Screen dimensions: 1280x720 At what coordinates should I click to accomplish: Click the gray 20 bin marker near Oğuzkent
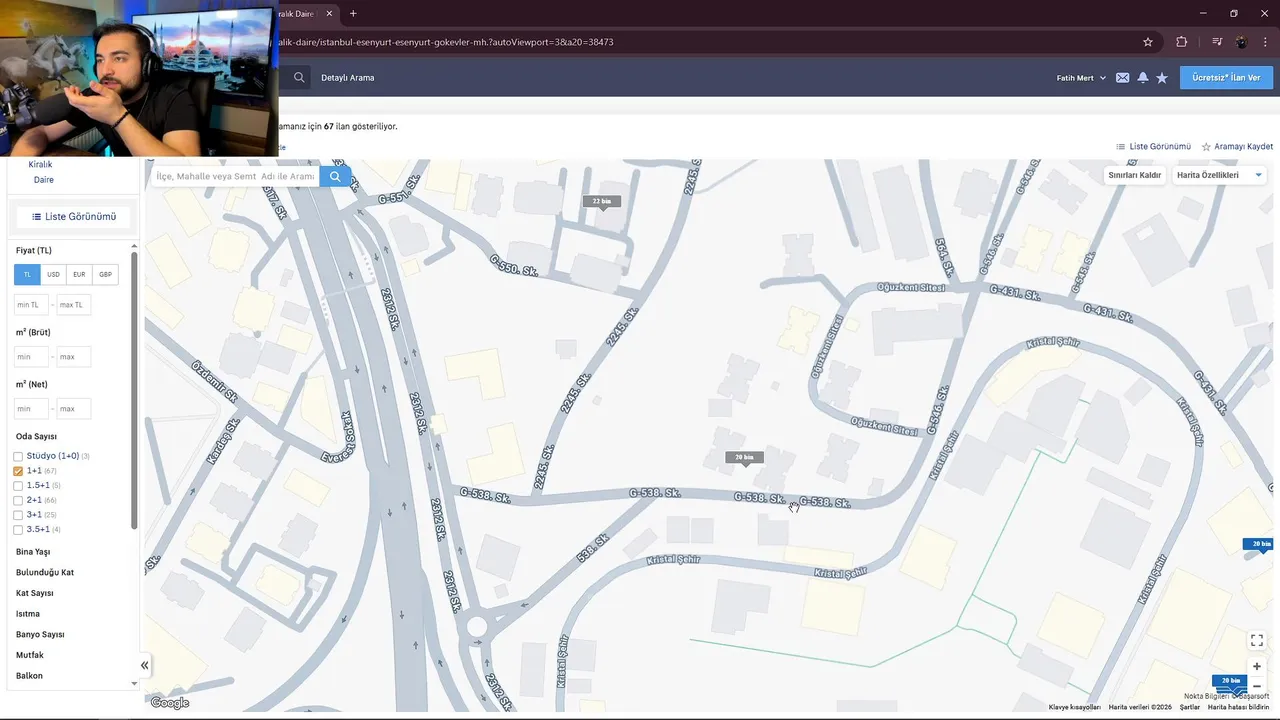(744, 458)
